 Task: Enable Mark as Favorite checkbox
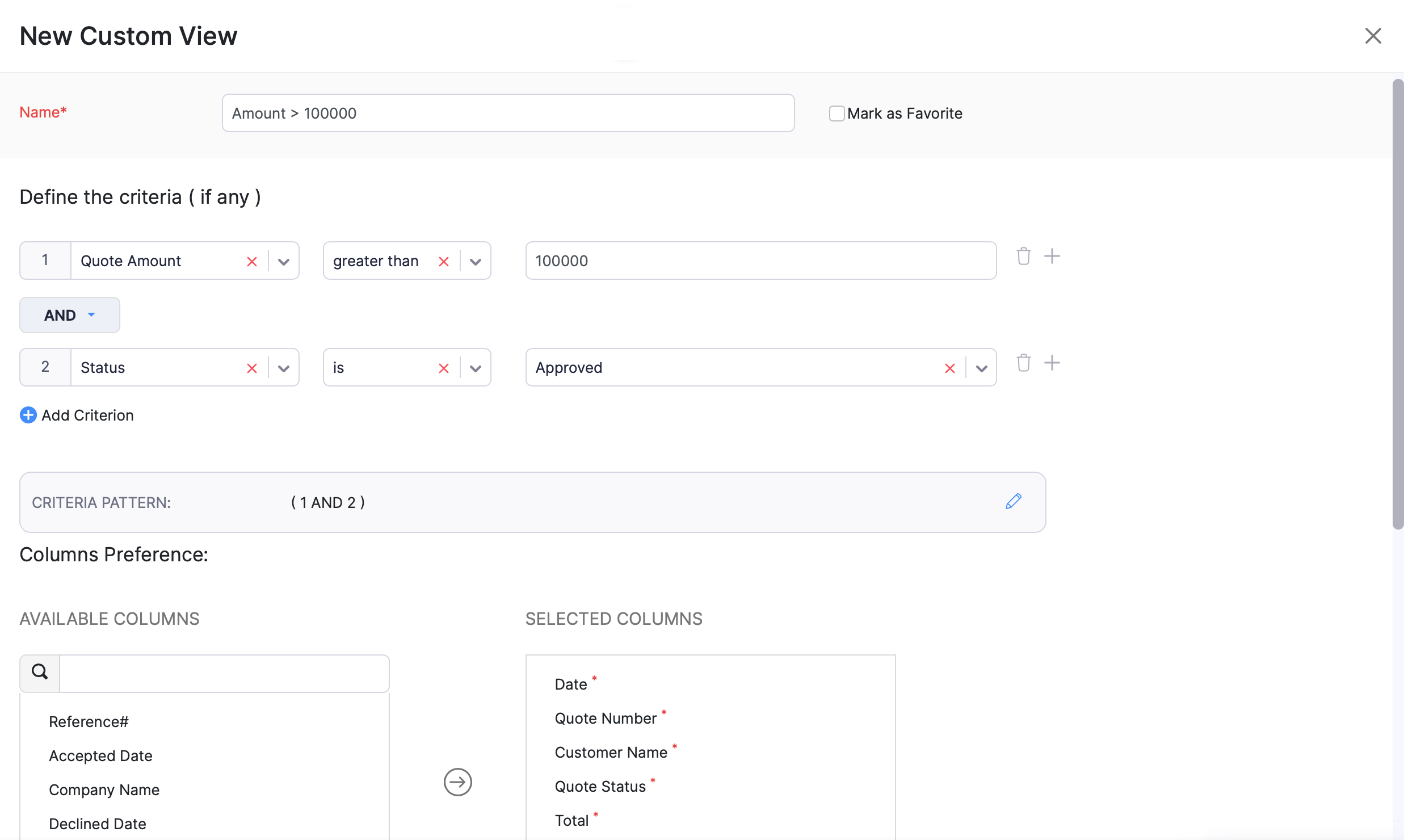click(836, 114)
